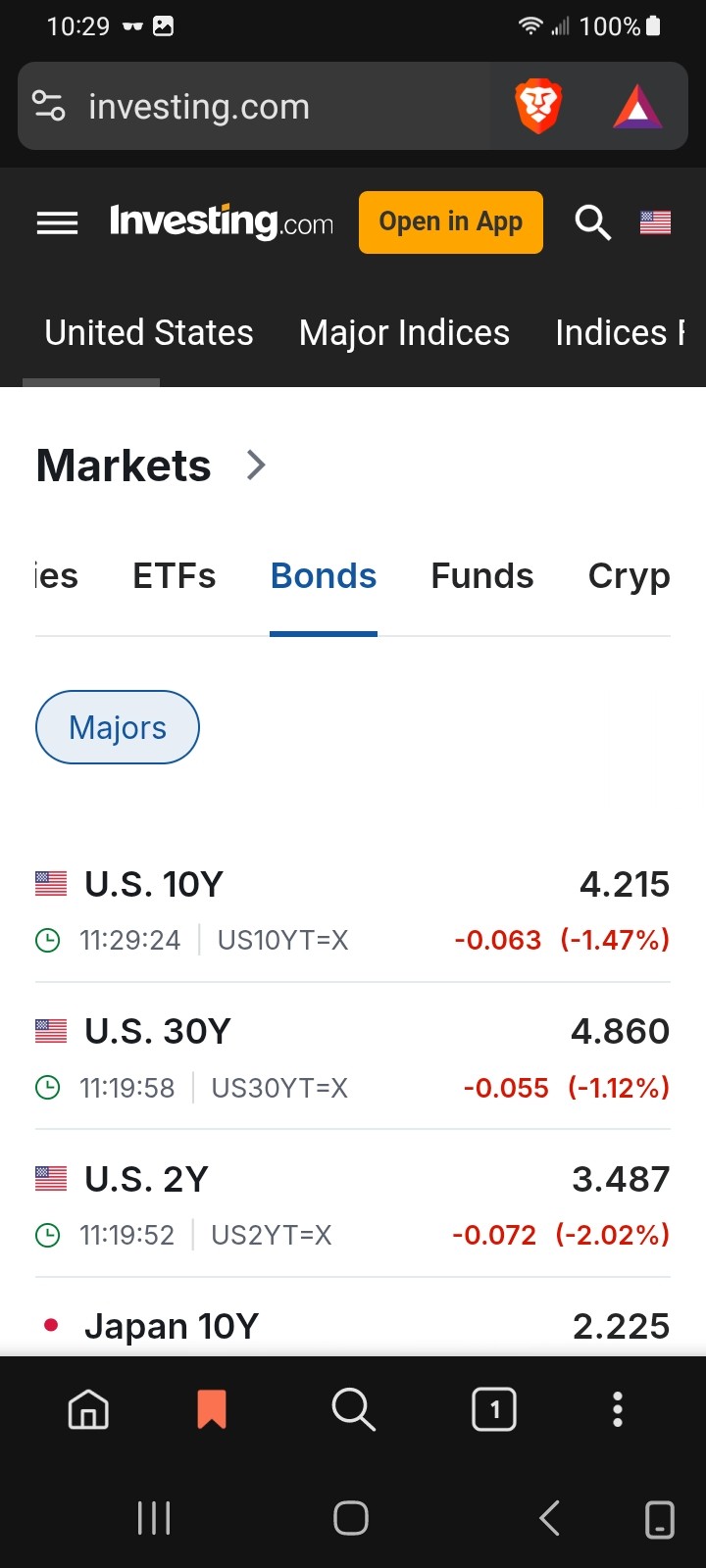Tap the bottom bar search icon
706x1568 pixels.
353,1409
